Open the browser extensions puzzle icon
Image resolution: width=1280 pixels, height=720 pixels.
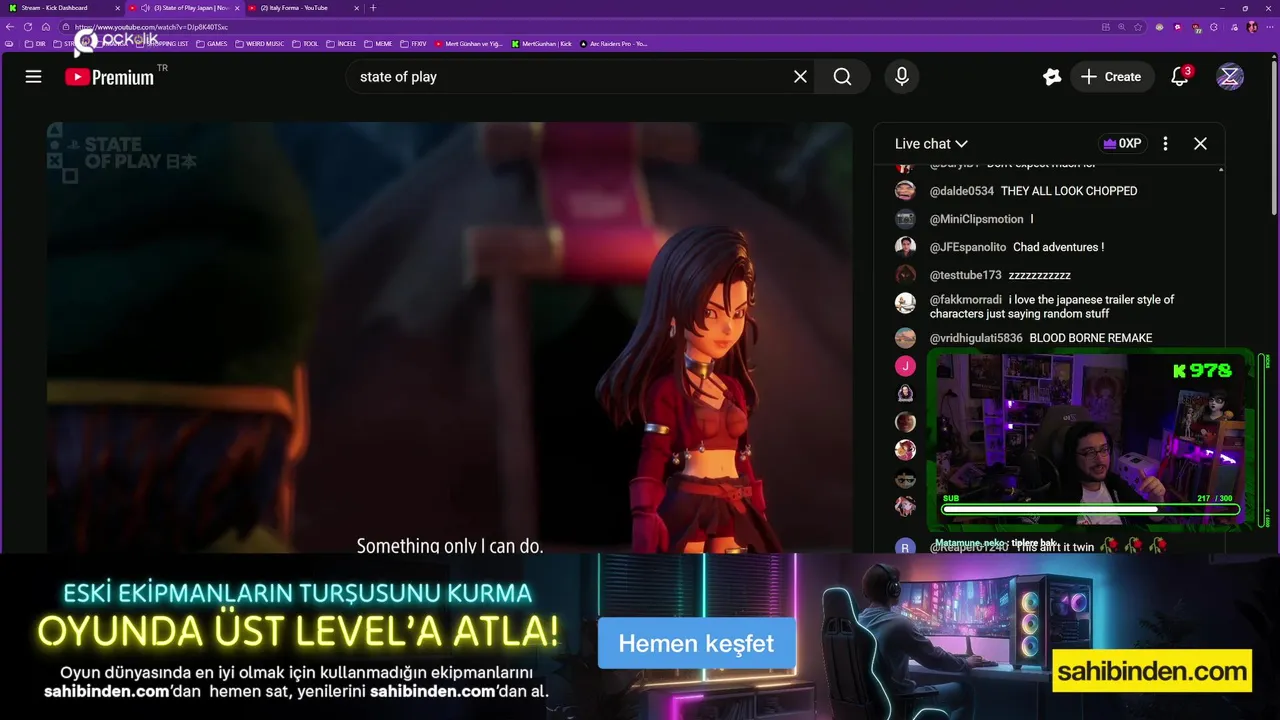(x=1214, y=27)
